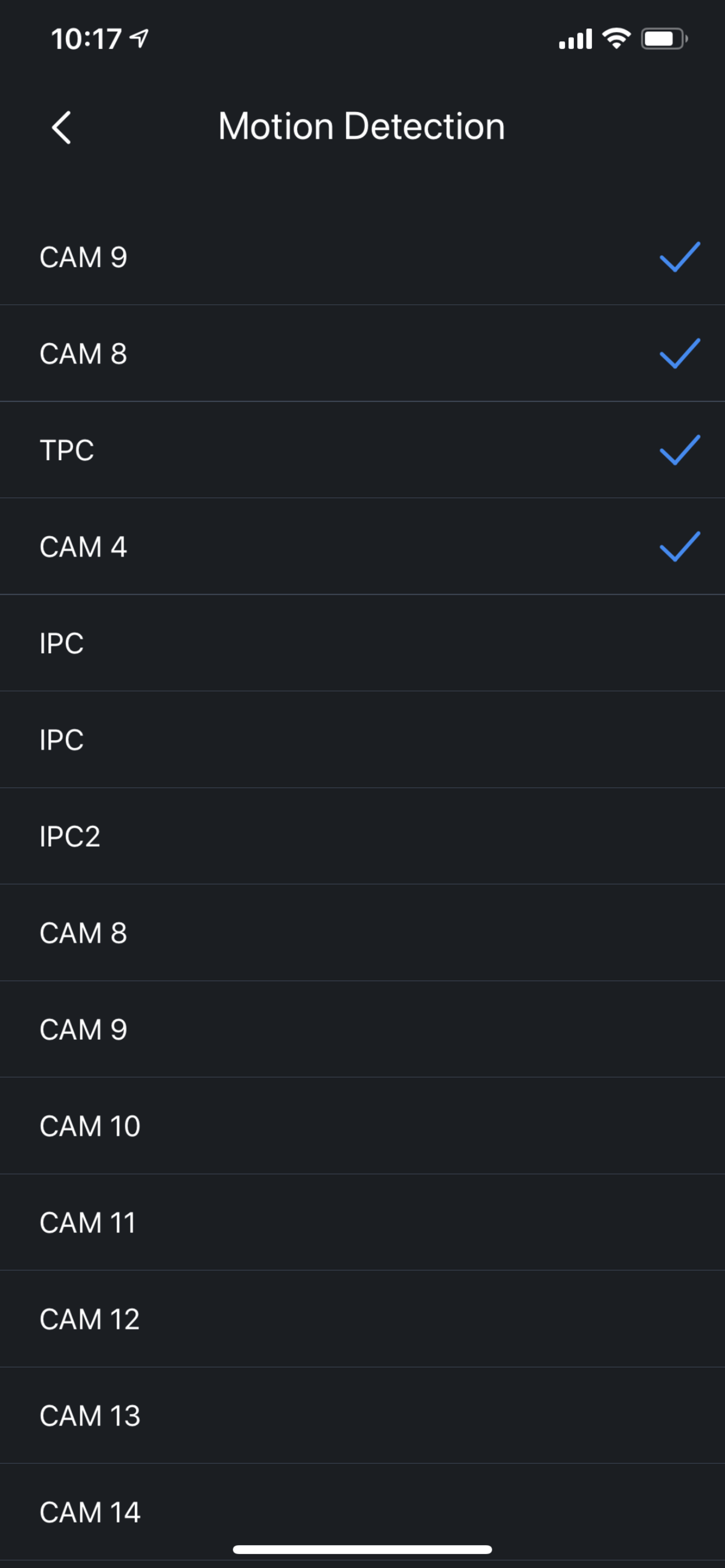Uncheck the first CAM 9 checkmark
The width and height of the screenshot is (725, 1568).
point(679,257)
